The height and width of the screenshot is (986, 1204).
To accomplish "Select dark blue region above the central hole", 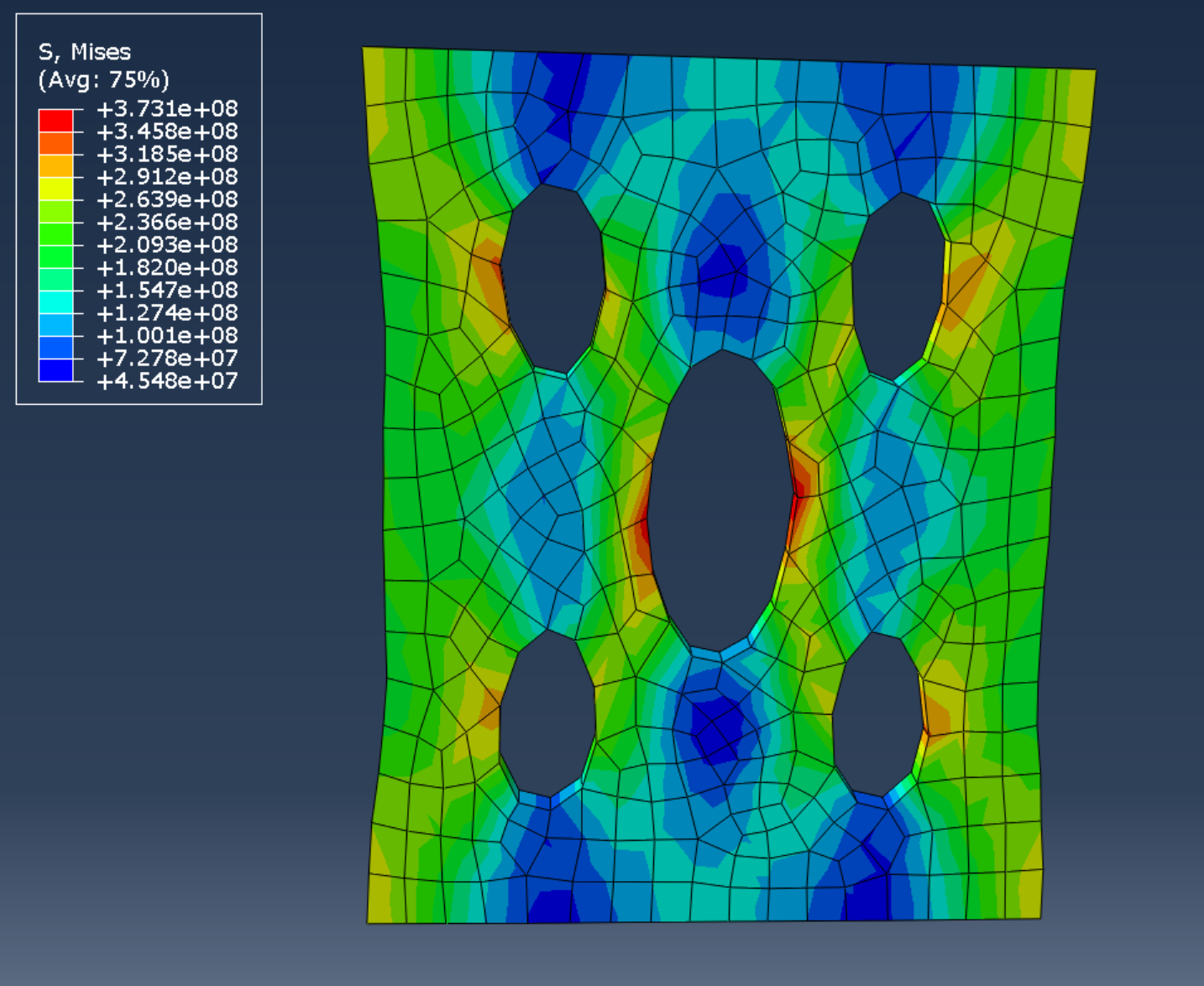I will (720, 269).
